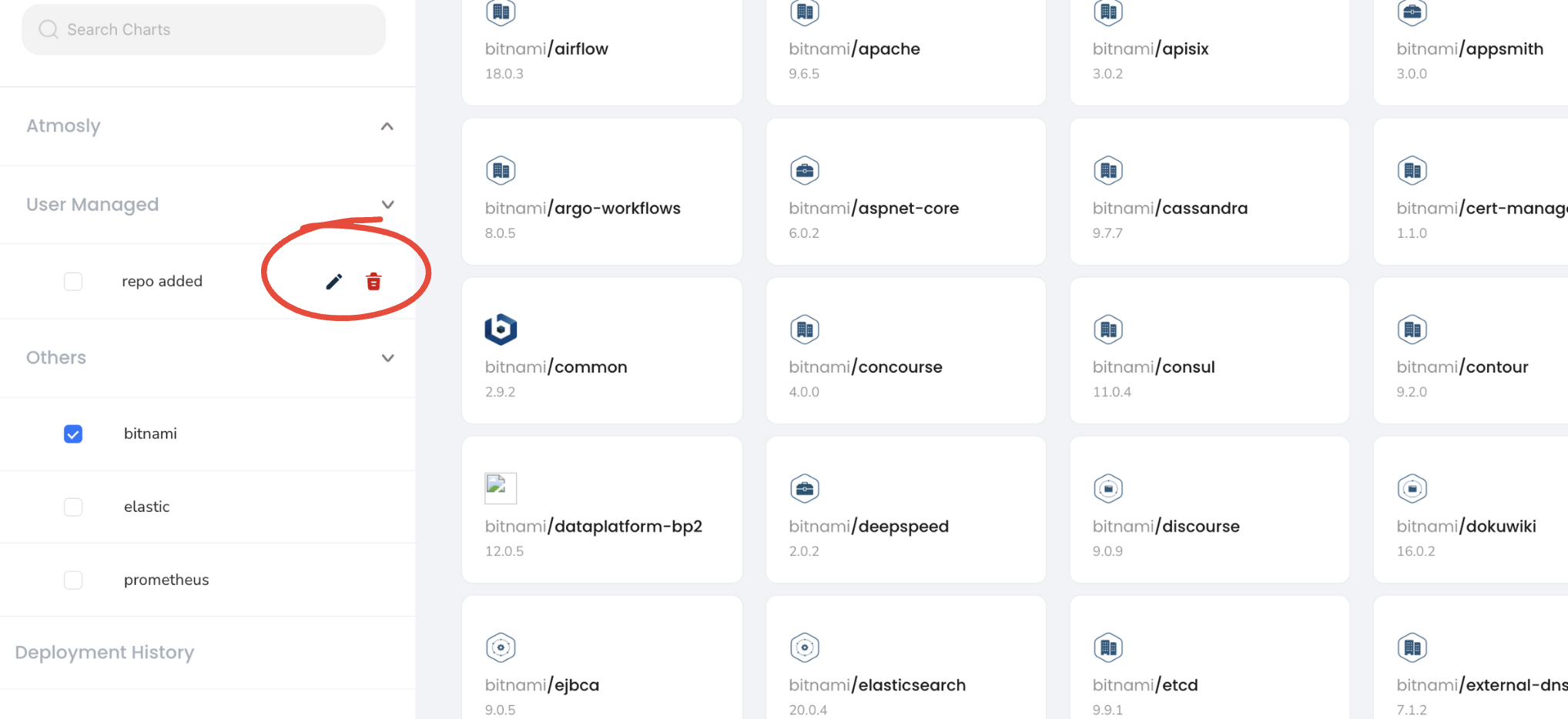The image size is (1568, 719).
Task: Open the Deployment History section
Action: coord(105,652)
